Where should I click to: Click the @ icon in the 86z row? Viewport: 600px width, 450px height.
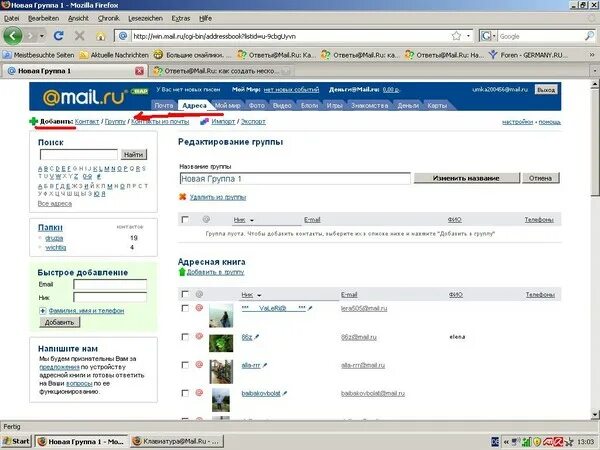[199, 336]
